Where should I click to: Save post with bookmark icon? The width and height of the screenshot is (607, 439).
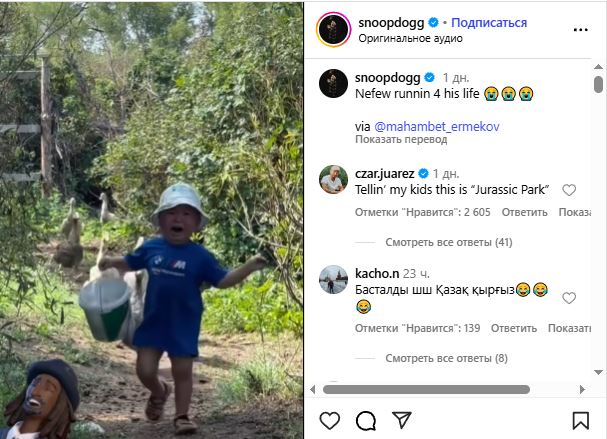[581, 420]
